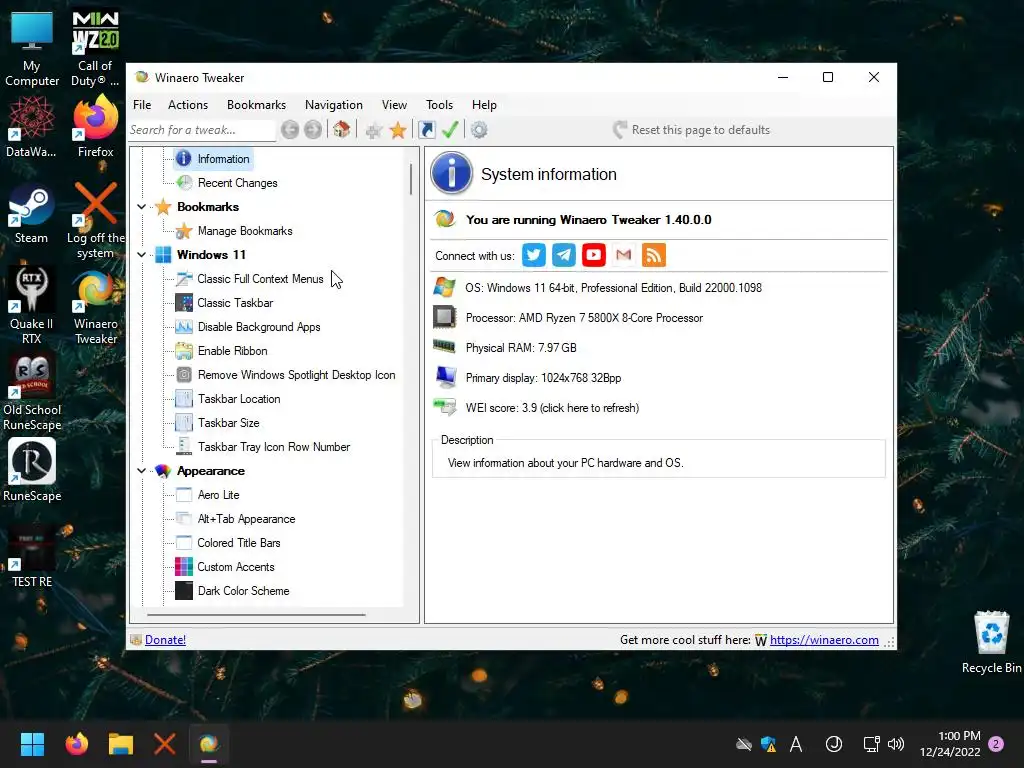Open Winaero Telegram channel icon
The width and height of the screenshot is (1024, 768).
coord(564,255)
